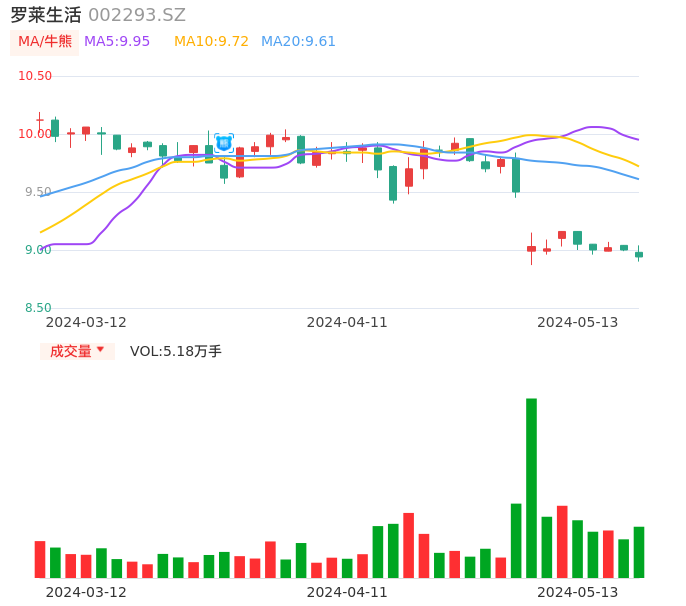Select the MA5:9.95 legend label

pos(117,42)
